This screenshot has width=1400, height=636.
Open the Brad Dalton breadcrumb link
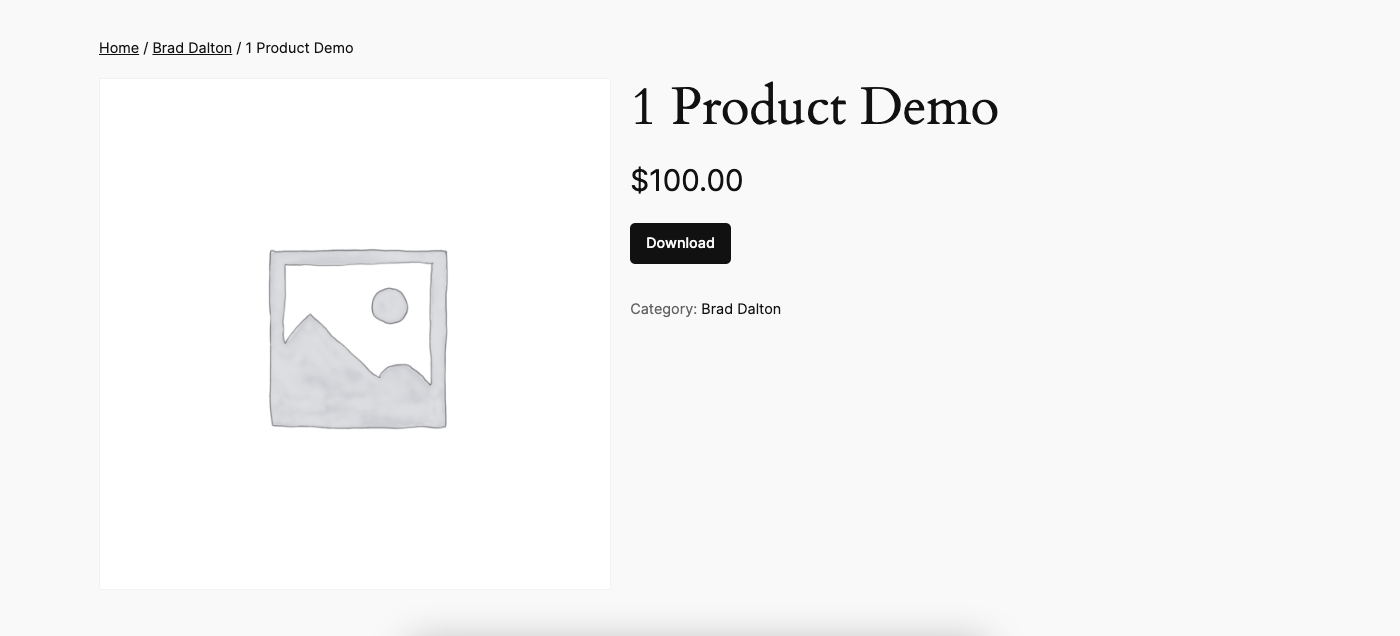coord(192,48)
